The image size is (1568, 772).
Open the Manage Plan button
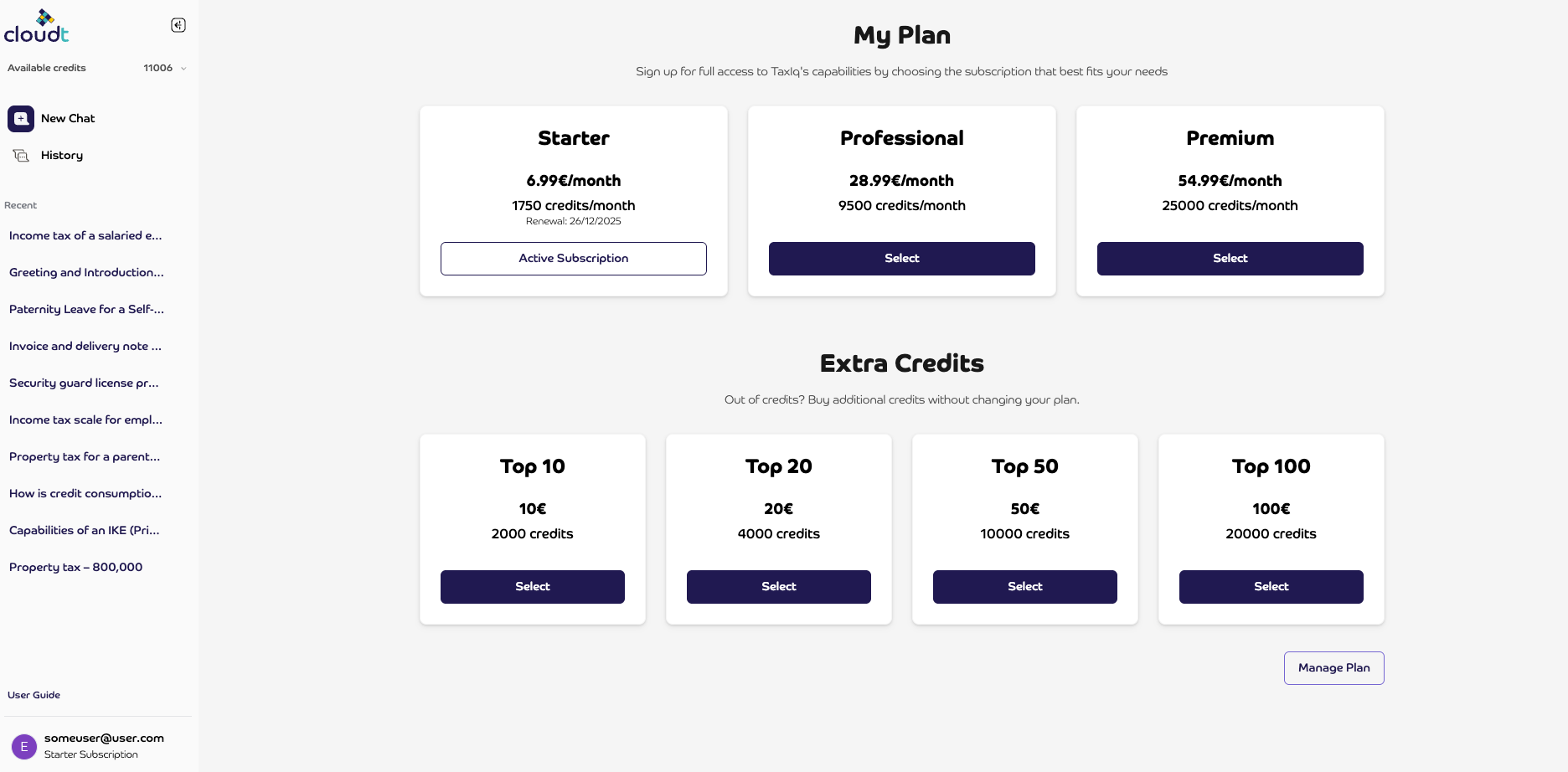pos(1333,668)
